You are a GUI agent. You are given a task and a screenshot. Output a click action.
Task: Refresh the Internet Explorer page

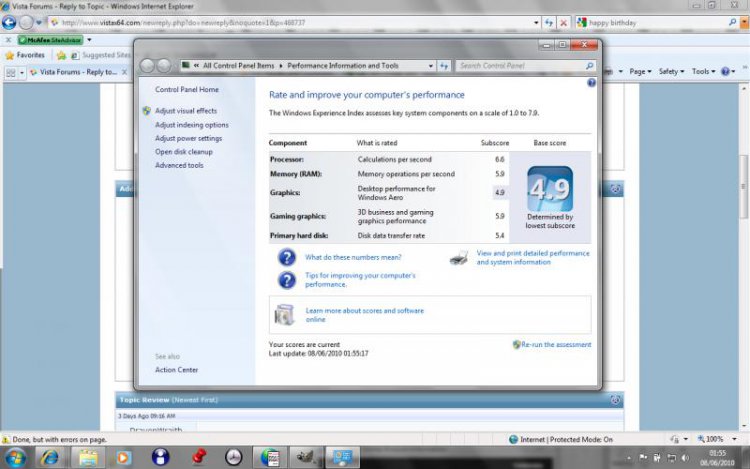pyautogui.click(x=549, y=22)
